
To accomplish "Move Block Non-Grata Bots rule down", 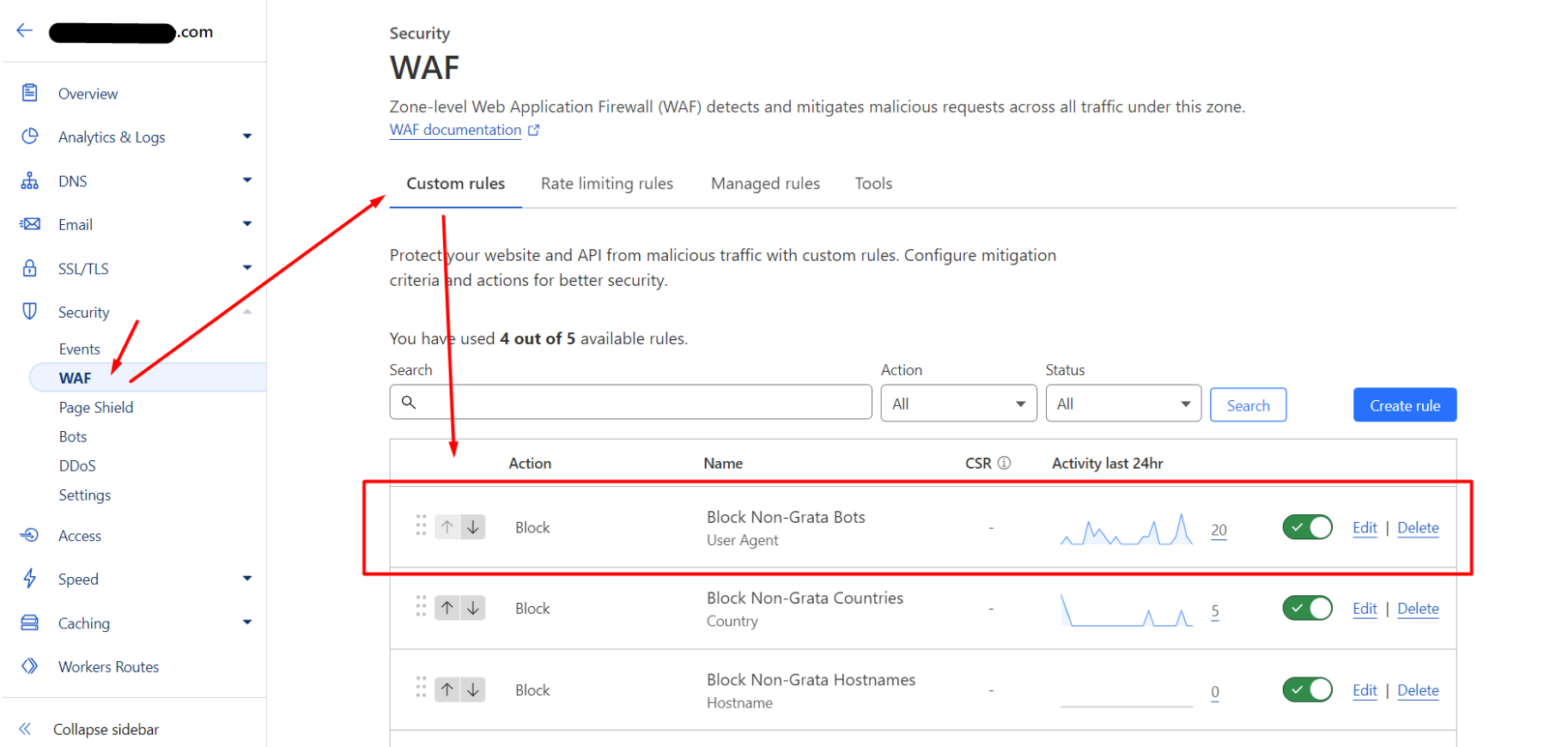I will 473,526.
